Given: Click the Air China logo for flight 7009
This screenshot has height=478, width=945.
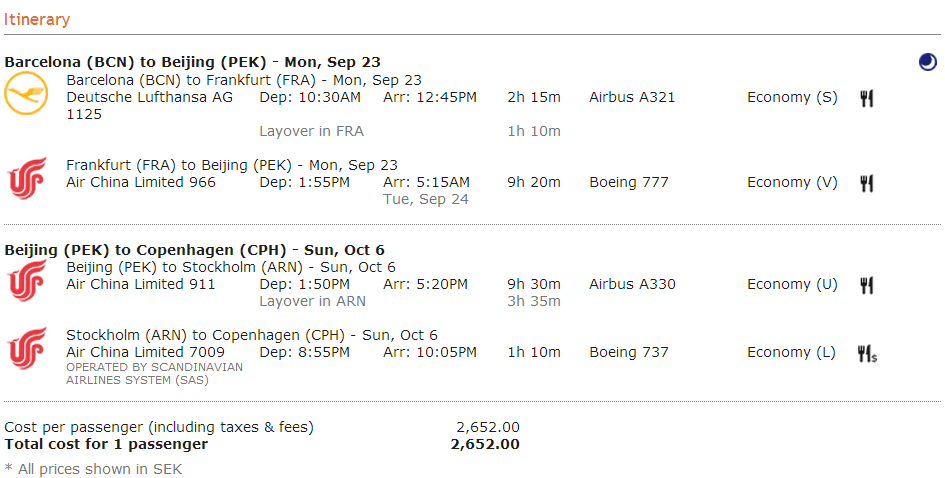Looking at the screenshot, I should point(26,350).
